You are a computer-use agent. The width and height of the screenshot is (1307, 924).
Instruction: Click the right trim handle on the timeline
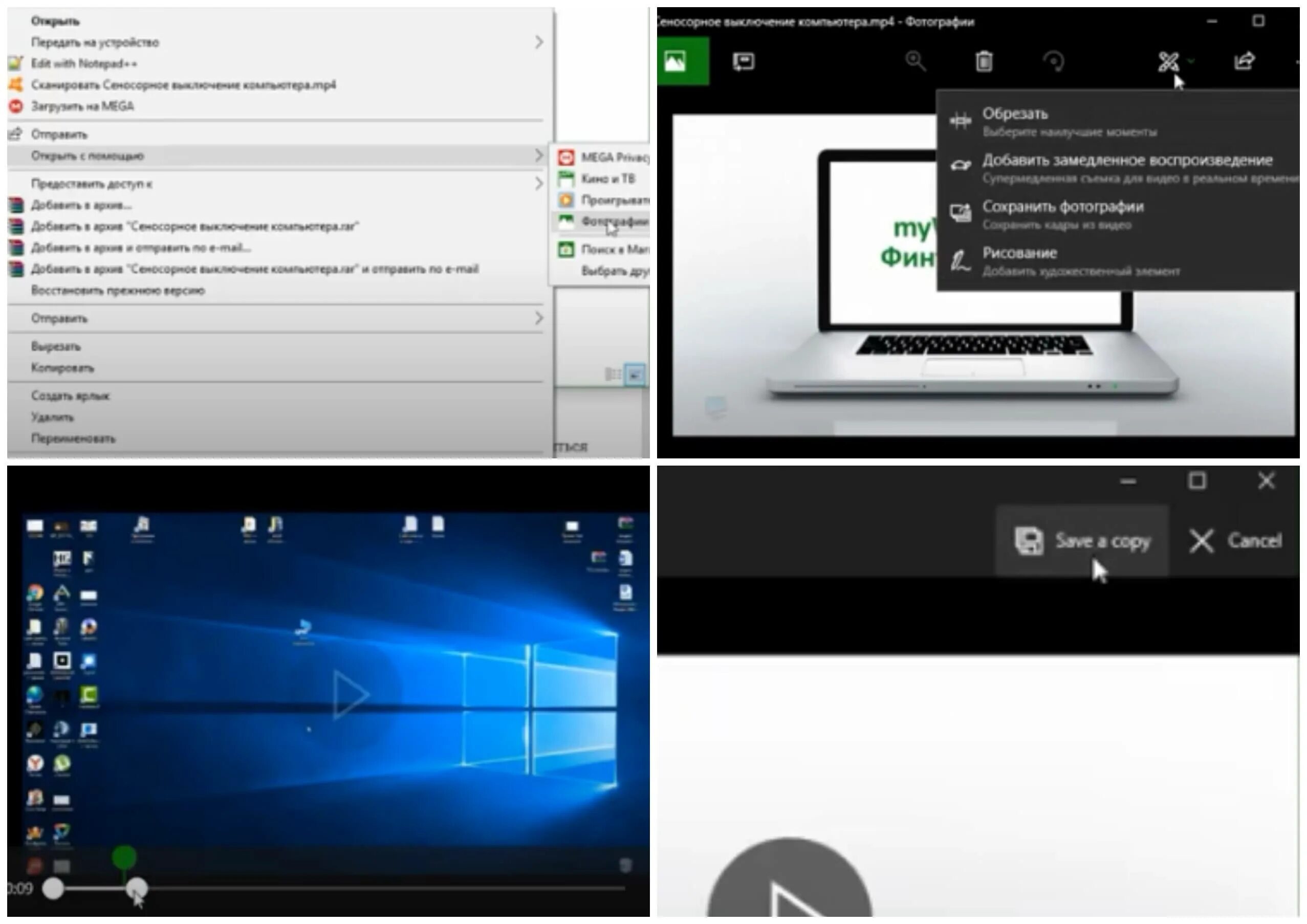click(137, 888)
